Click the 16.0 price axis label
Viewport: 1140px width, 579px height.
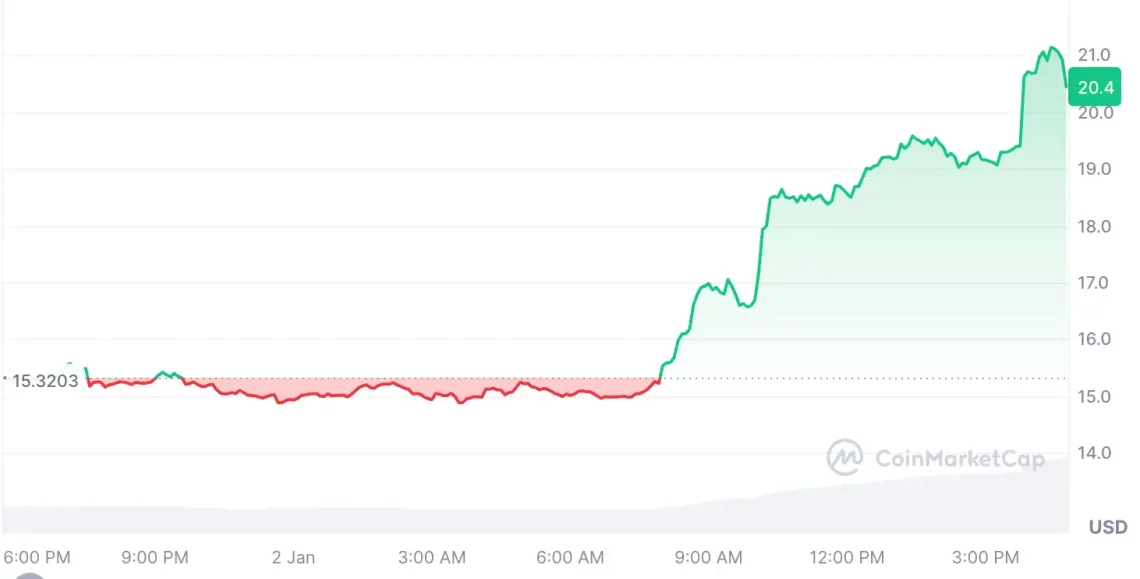1095,339
